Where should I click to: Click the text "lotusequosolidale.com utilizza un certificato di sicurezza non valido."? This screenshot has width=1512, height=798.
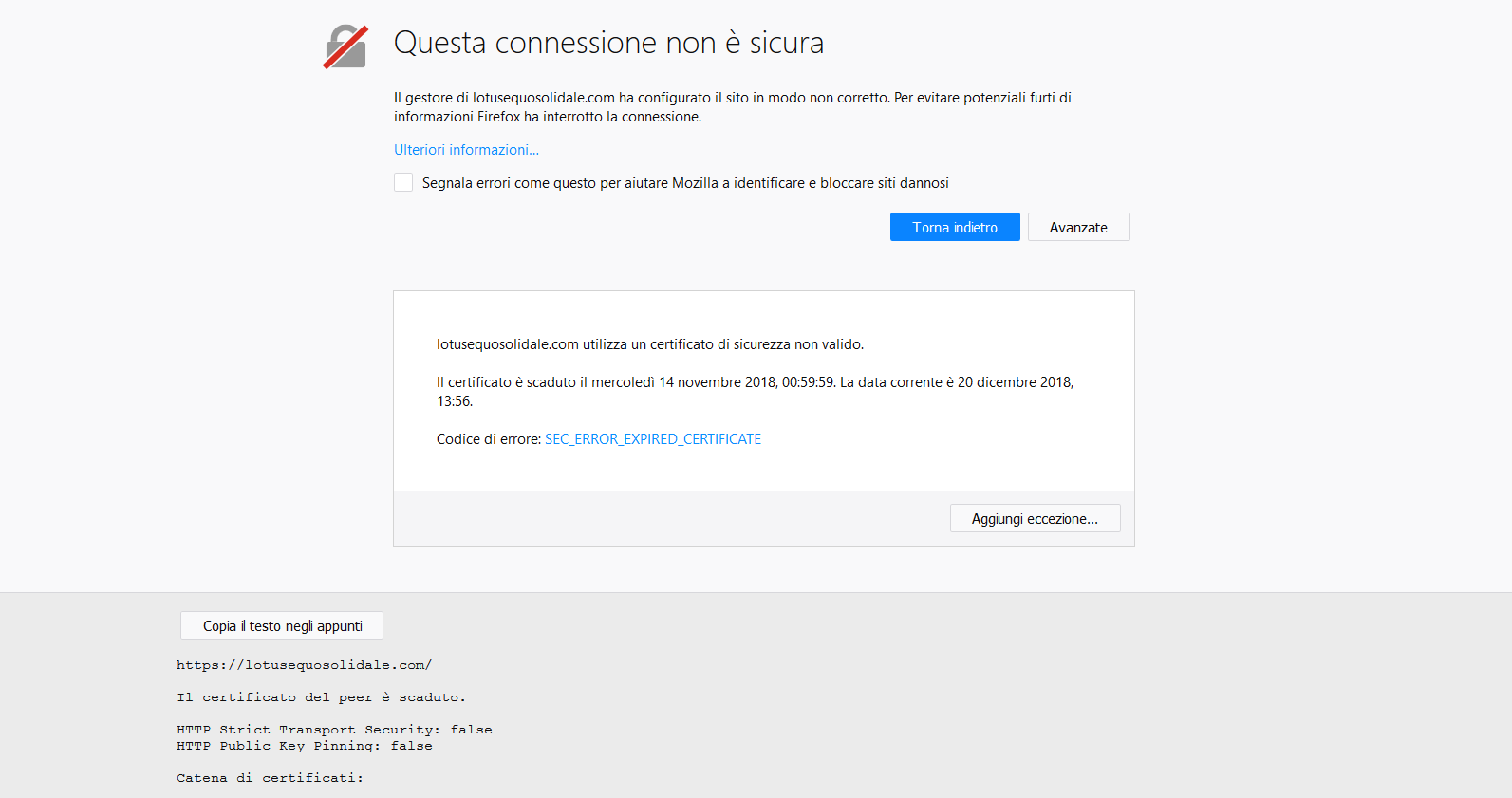[x=650, y=344]
